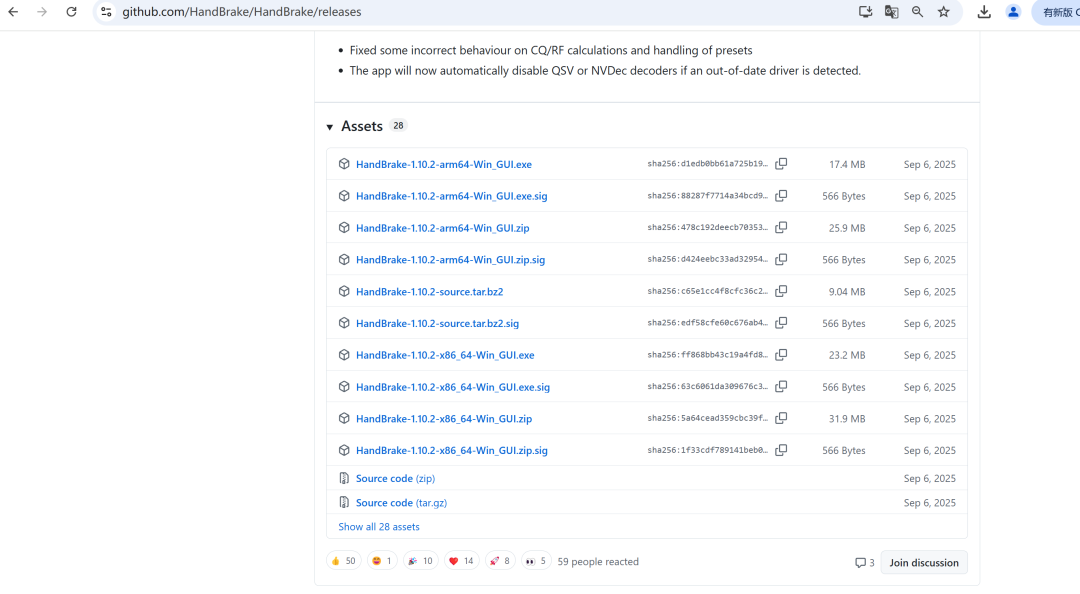This screenshot has height=594, width=1080.
Task: Click the translate page icon
Action: point(891,12)
